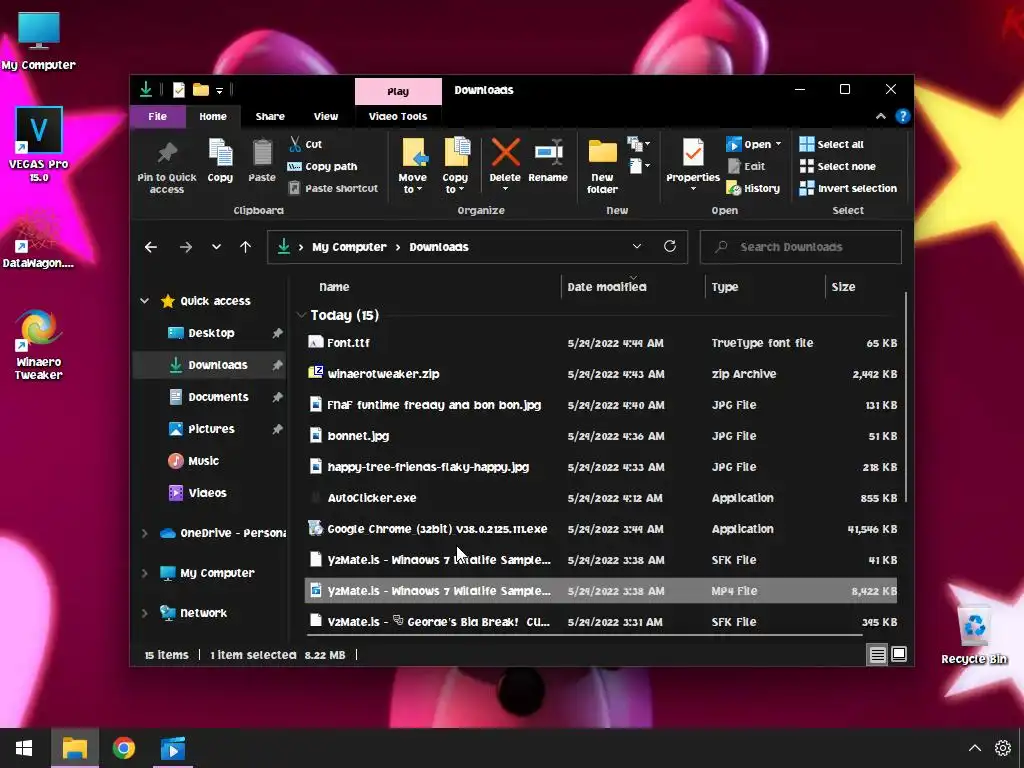
Task: Switch to the details view layout
Action: point(877,654)
